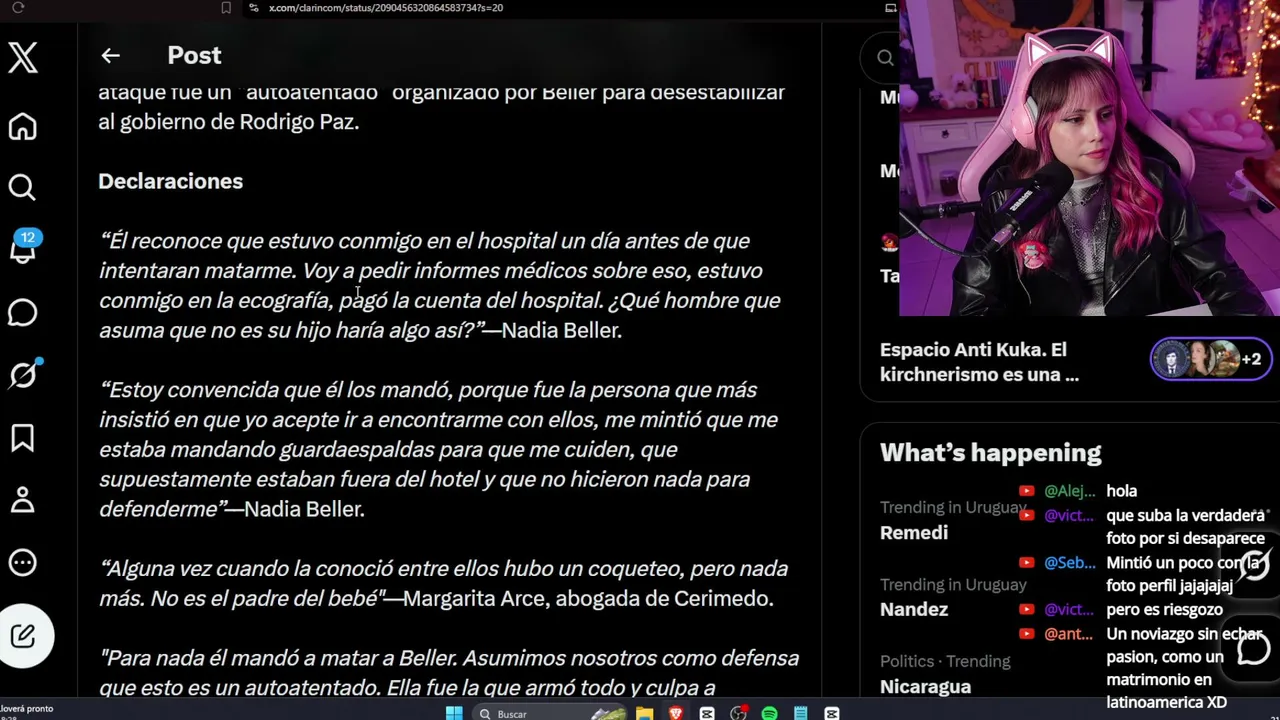Click chat username "@ant..."
The width and height of the screenshot is (1280, 720).
click(x=1069, y=633)
